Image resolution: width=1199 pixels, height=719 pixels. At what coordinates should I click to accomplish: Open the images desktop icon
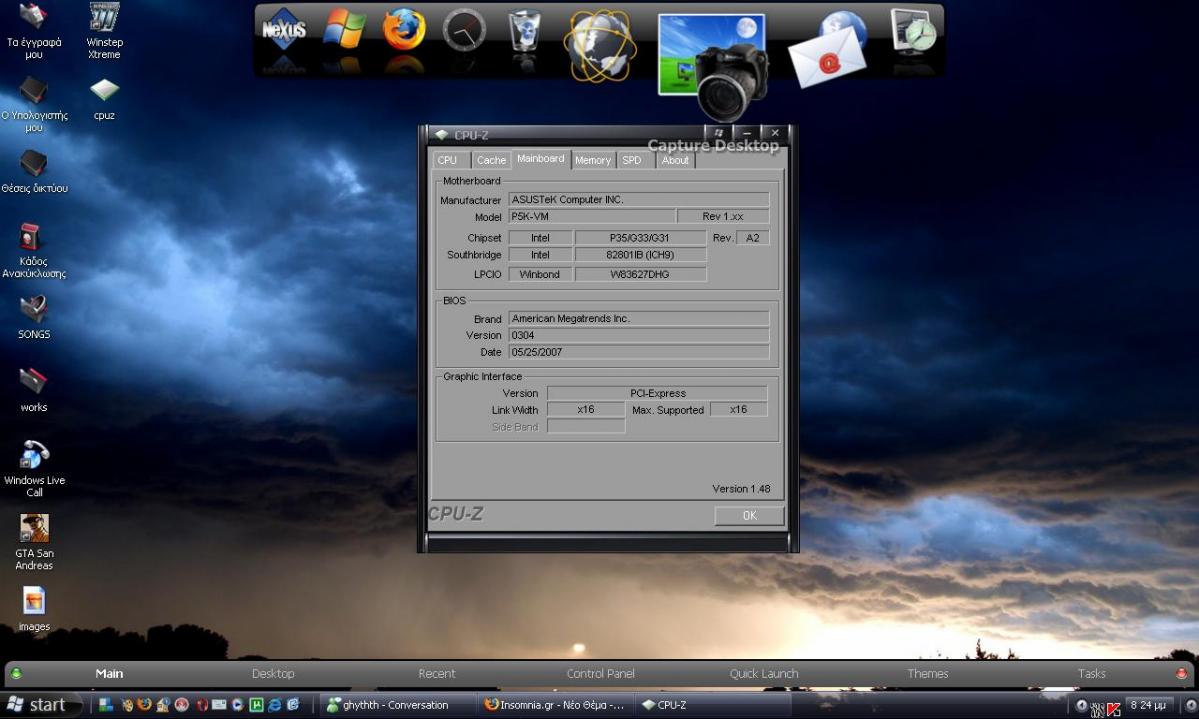(34, 609)
